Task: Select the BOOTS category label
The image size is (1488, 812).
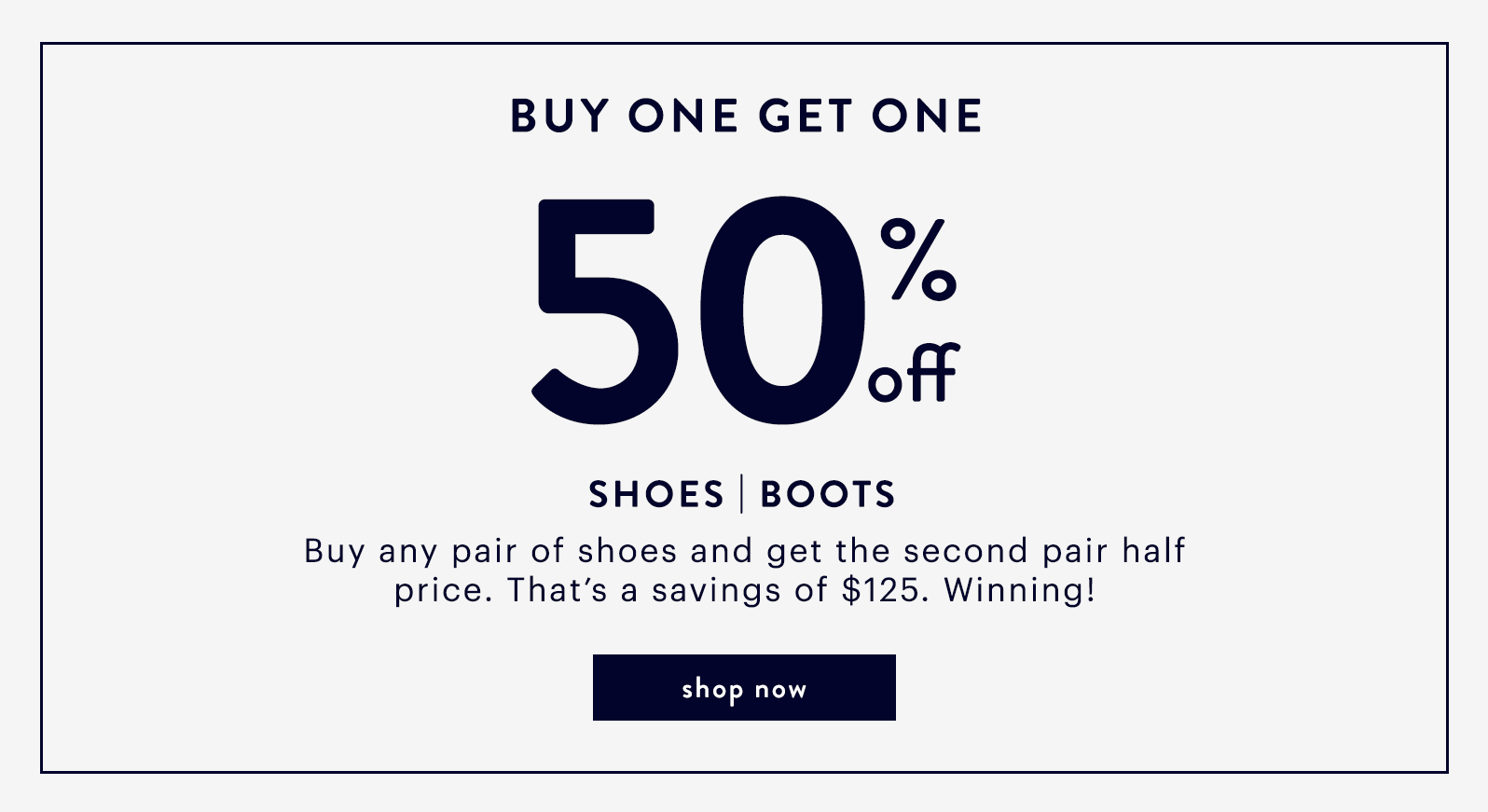Action: coord(828,494)
